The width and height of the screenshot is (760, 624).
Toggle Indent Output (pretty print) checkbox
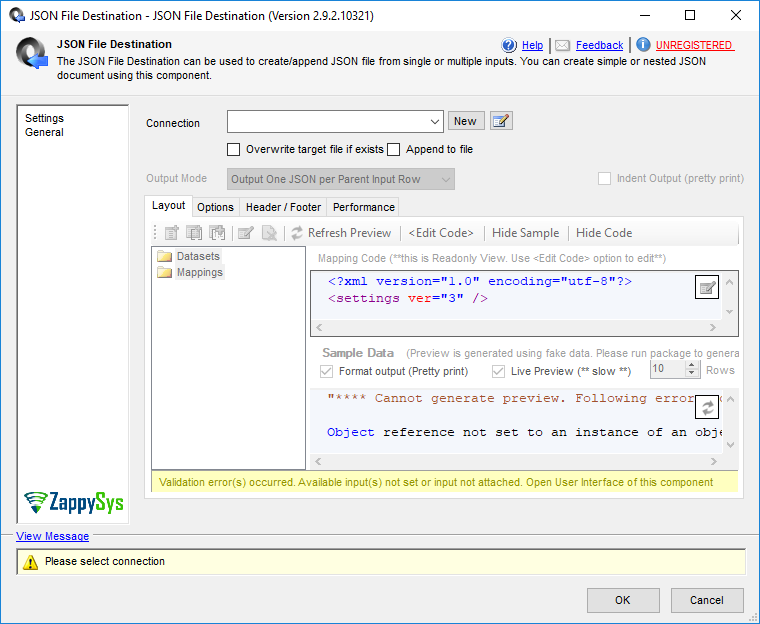[x=604, y=178]
